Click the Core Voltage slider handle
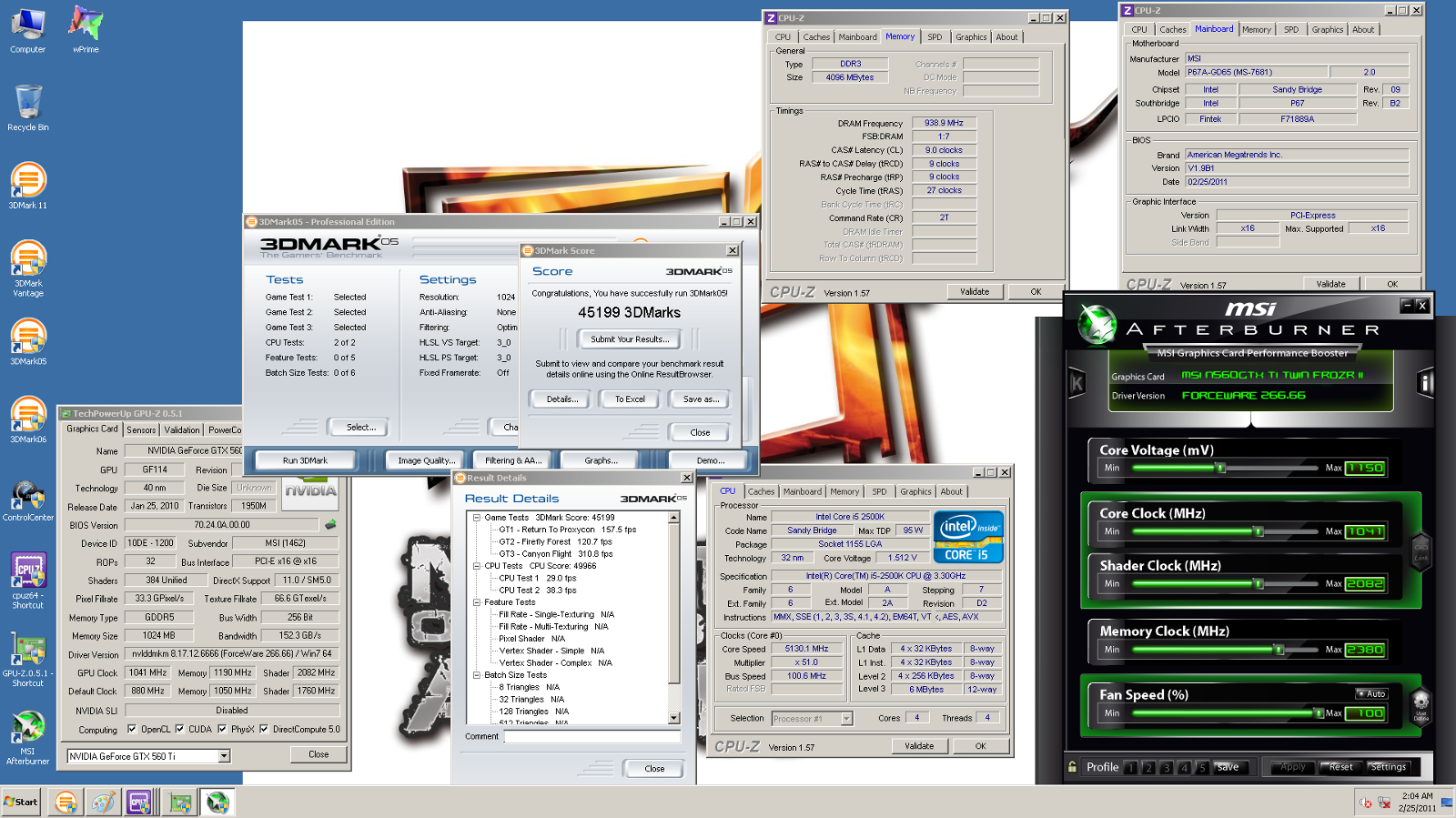 [x=1220, y=468]
